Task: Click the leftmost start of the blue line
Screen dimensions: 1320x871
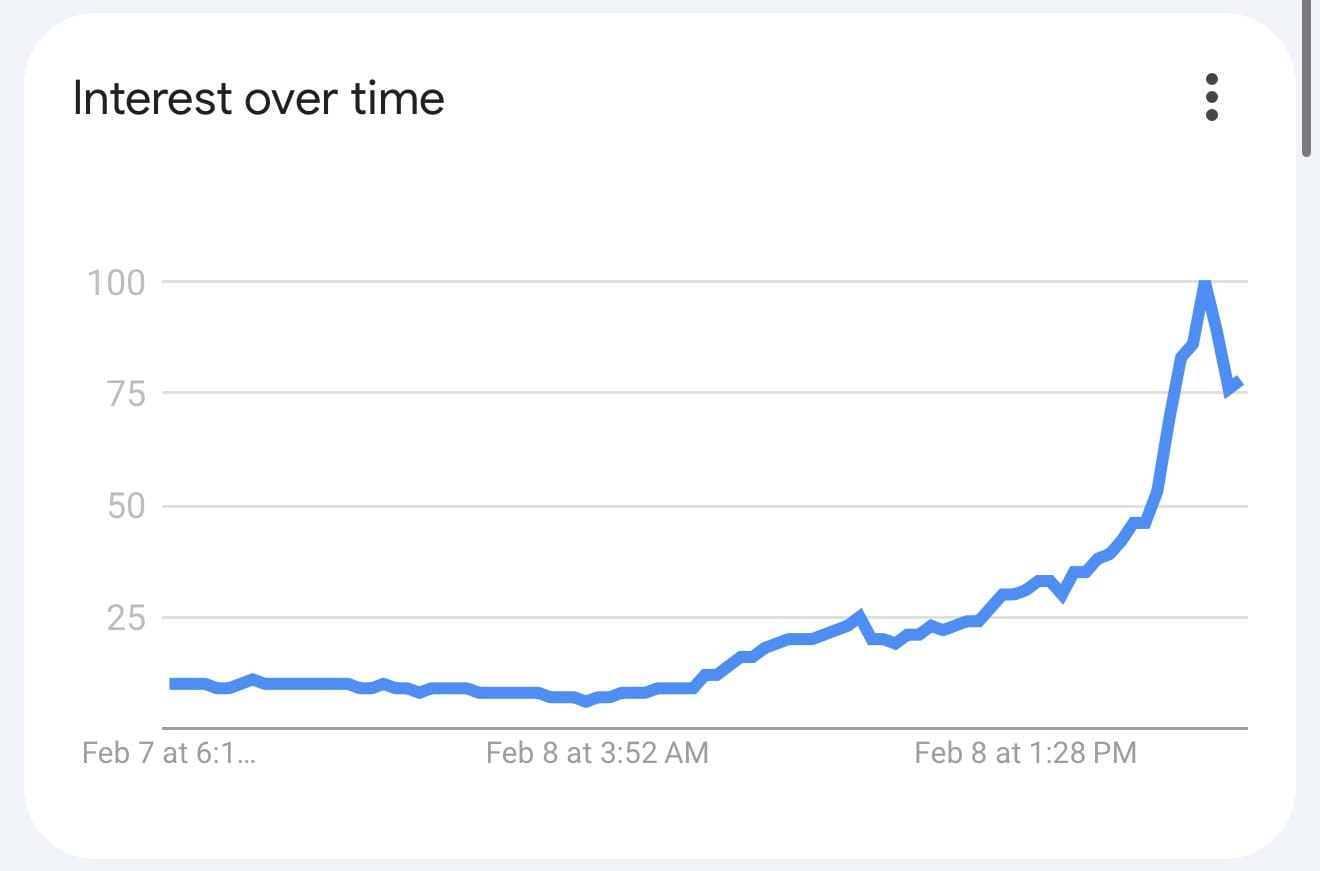Action: coord(172,684)
